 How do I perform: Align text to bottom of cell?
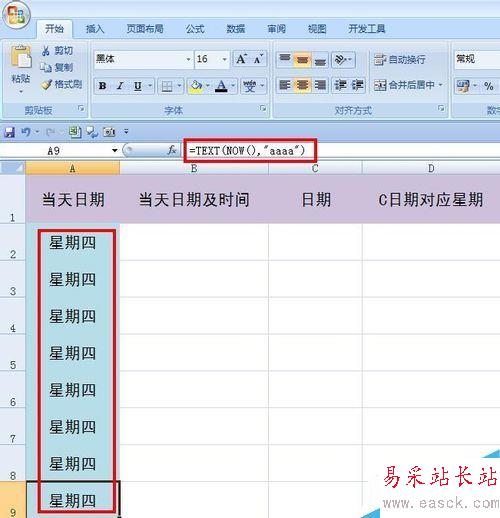point(320,60)
